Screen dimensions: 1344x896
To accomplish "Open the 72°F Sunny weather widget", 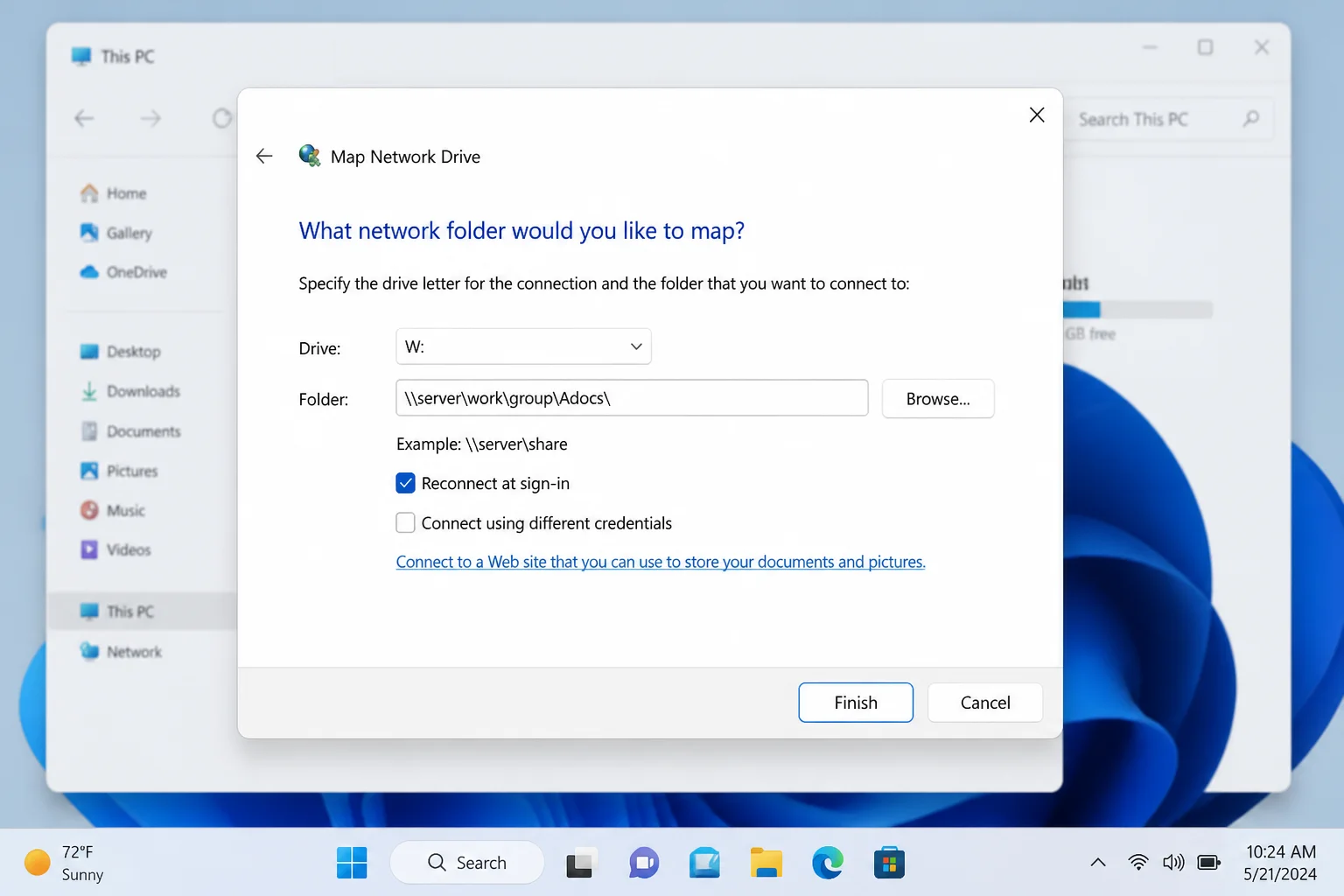I will point(64,863).
